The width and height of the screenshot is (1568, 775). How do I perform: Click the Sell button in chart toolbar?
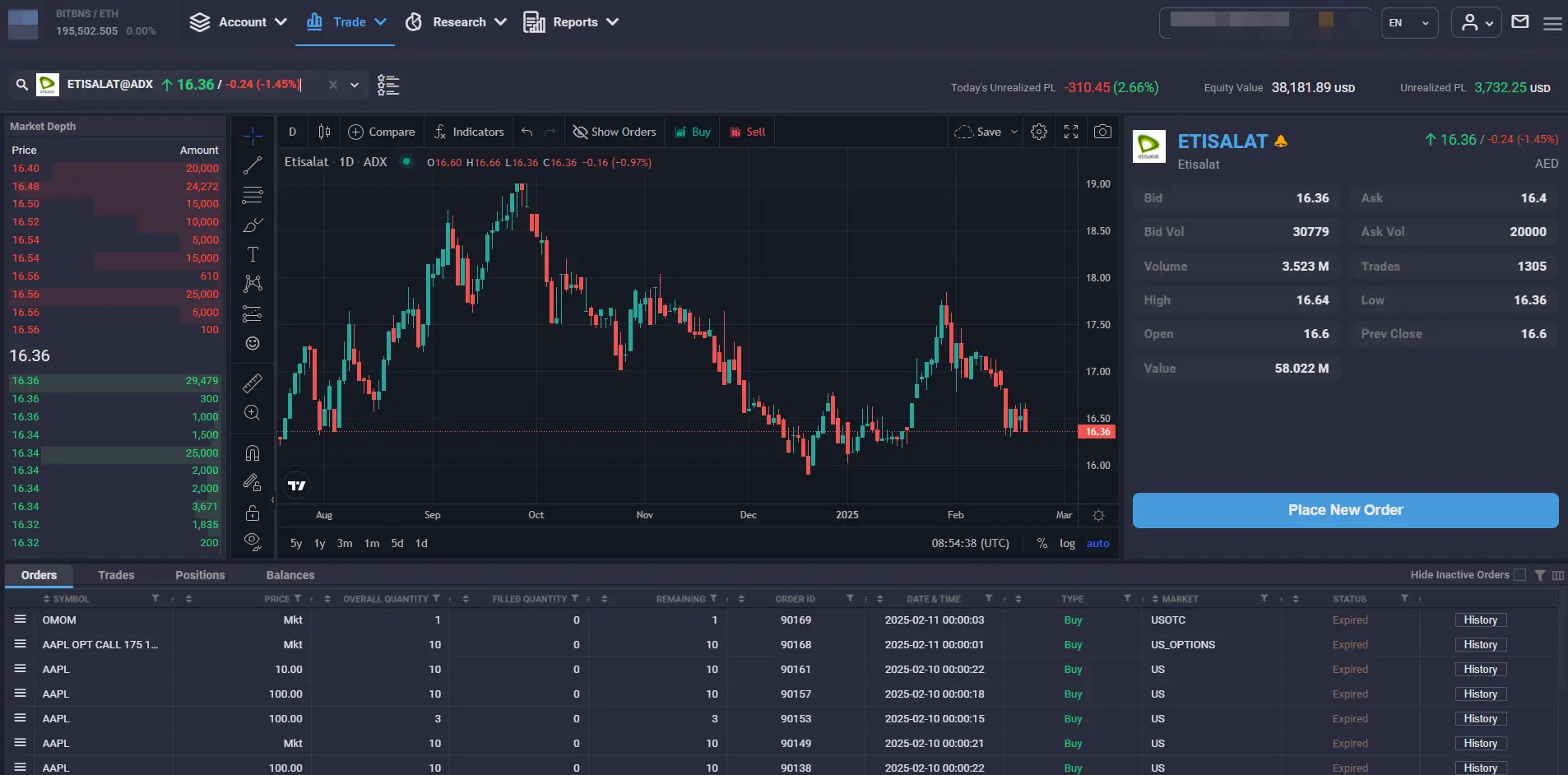click(748, 132)
